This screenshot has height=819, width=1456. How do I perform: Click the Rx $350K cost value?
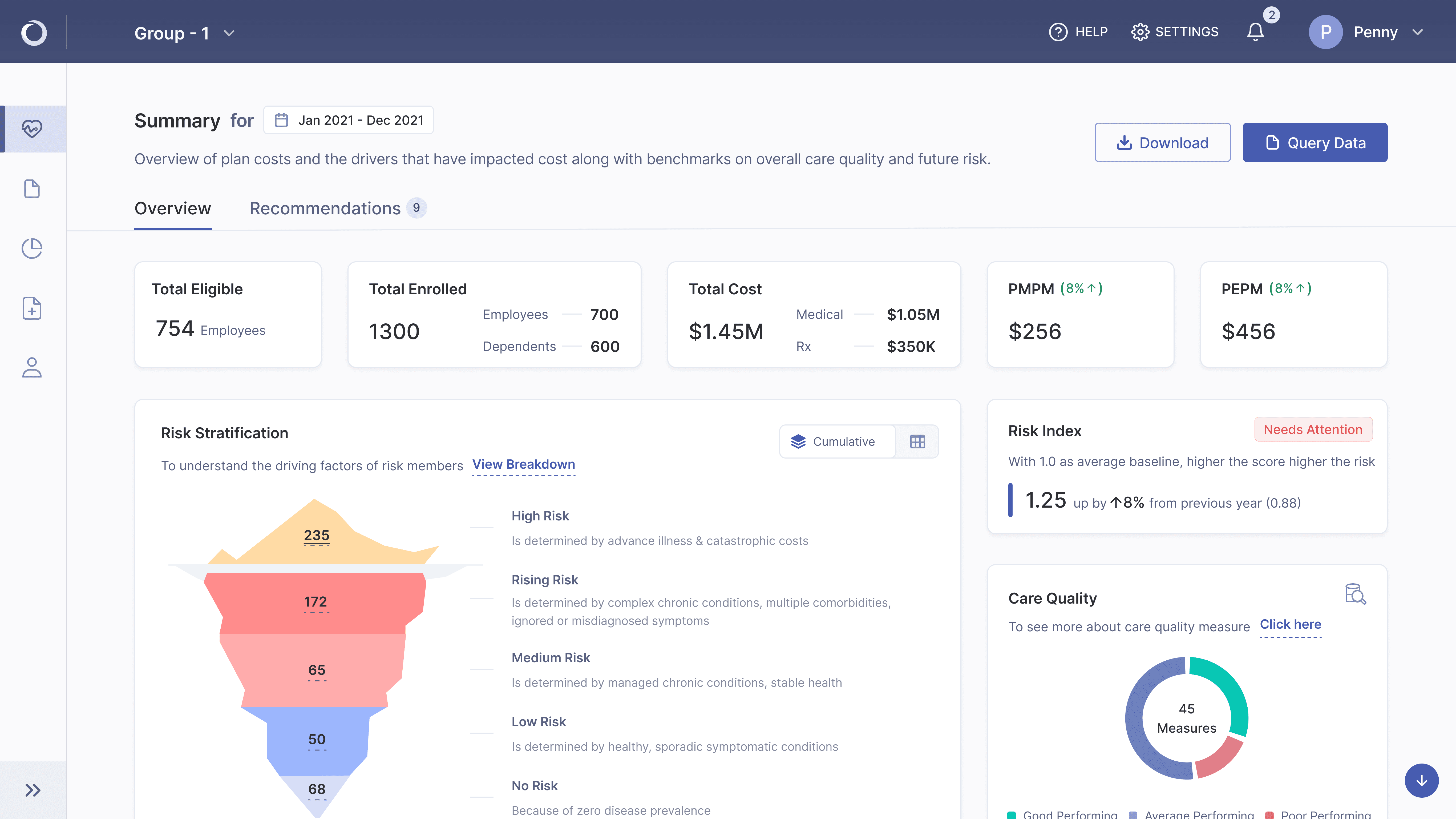[911, 347]
